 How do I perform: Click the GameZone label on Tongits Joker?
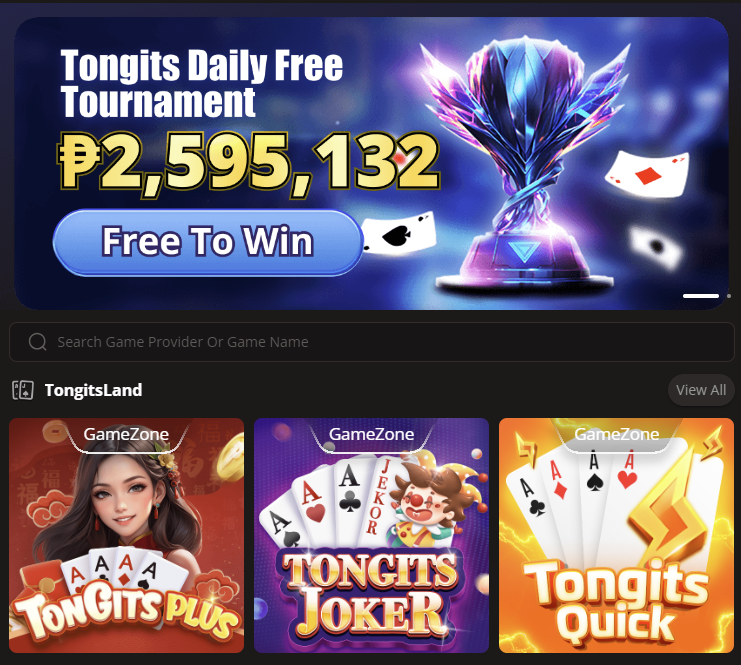click(x=371, y=434)
